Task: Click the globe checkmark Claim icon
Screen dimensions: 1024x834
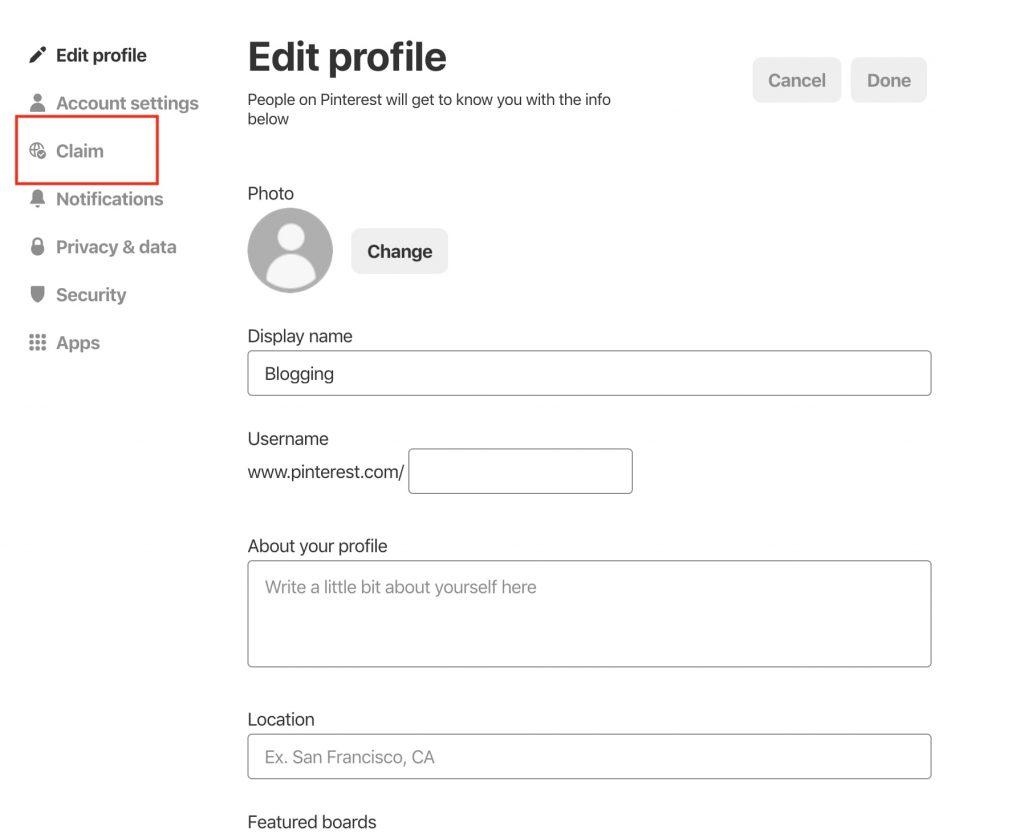Action: tap(38, 151)
